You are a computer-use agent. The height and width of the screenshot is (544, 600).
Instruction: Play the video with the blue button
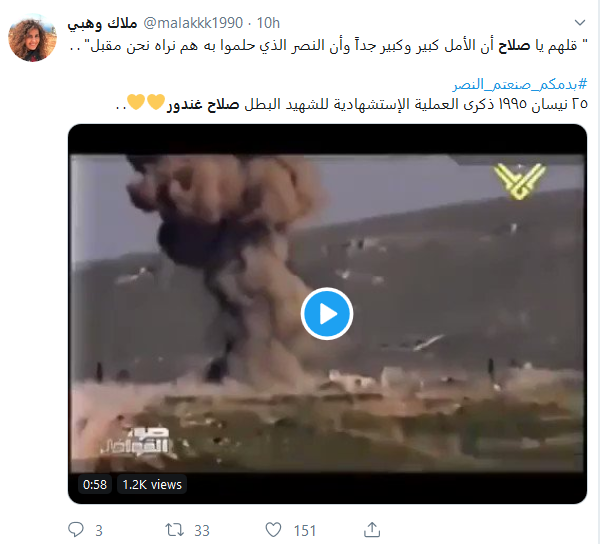(326, 314)
